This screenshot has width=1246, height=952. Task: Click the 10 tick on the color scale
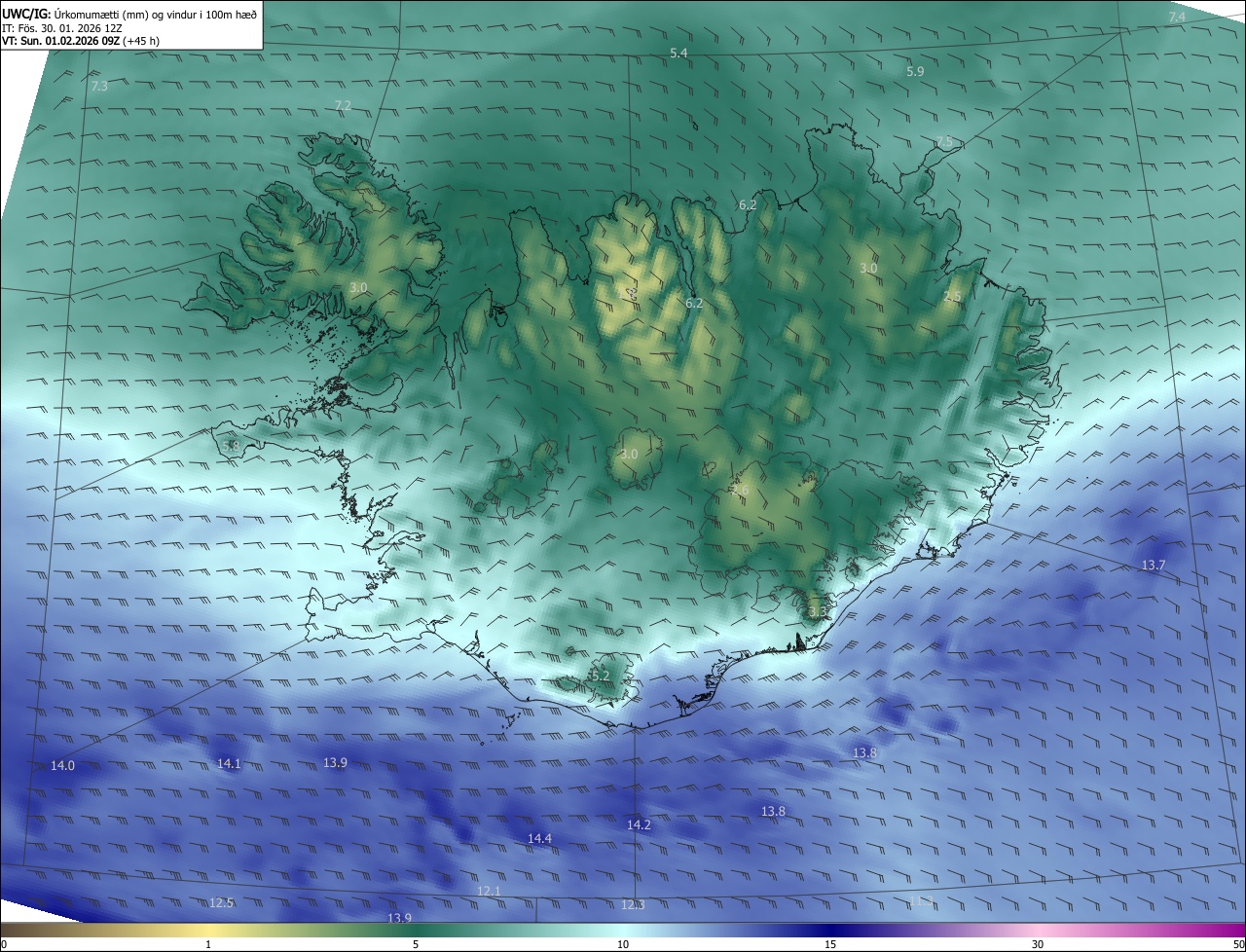pyautogui.click(x=623, y=944)
